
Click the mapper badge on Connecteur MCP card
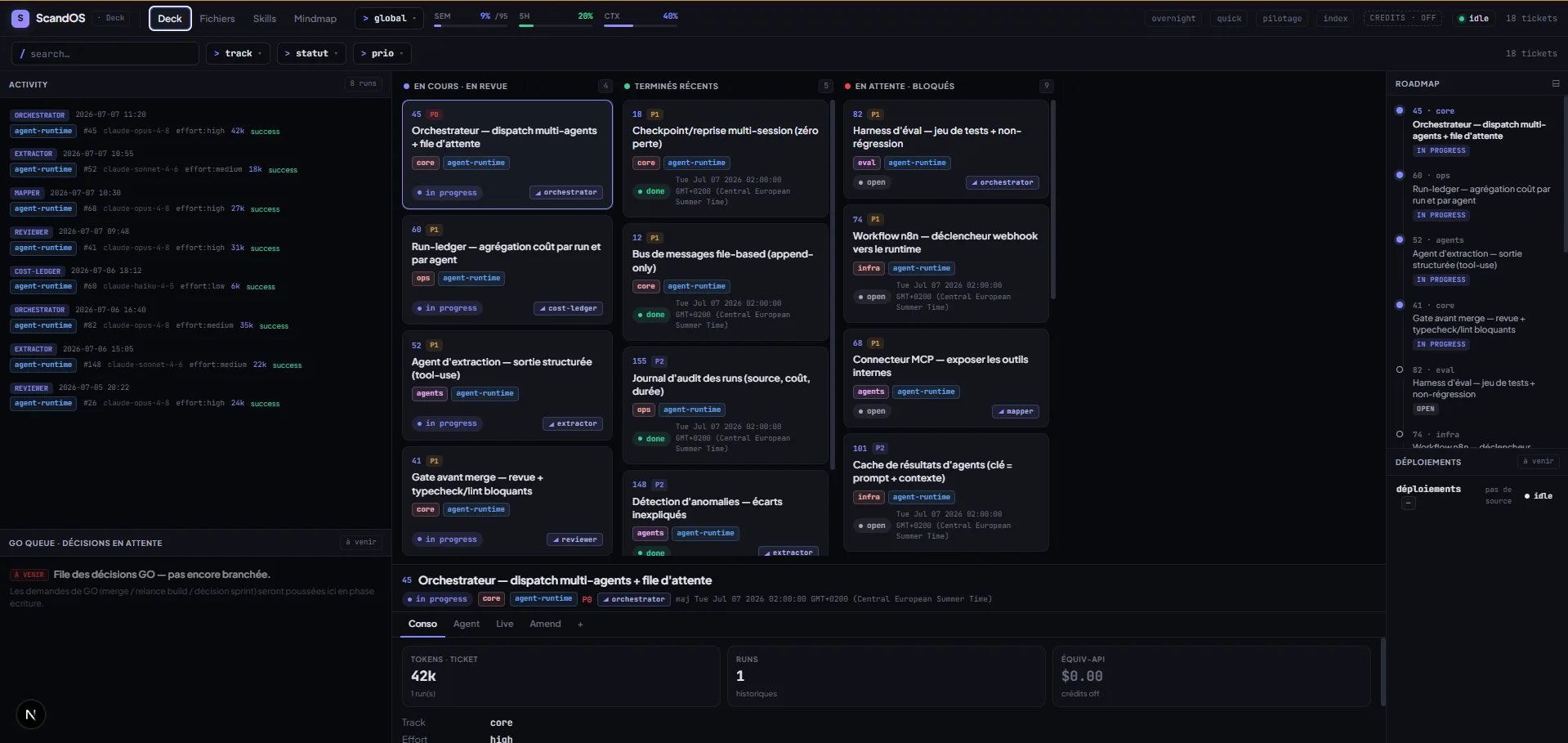click(x=1015, y=411)
